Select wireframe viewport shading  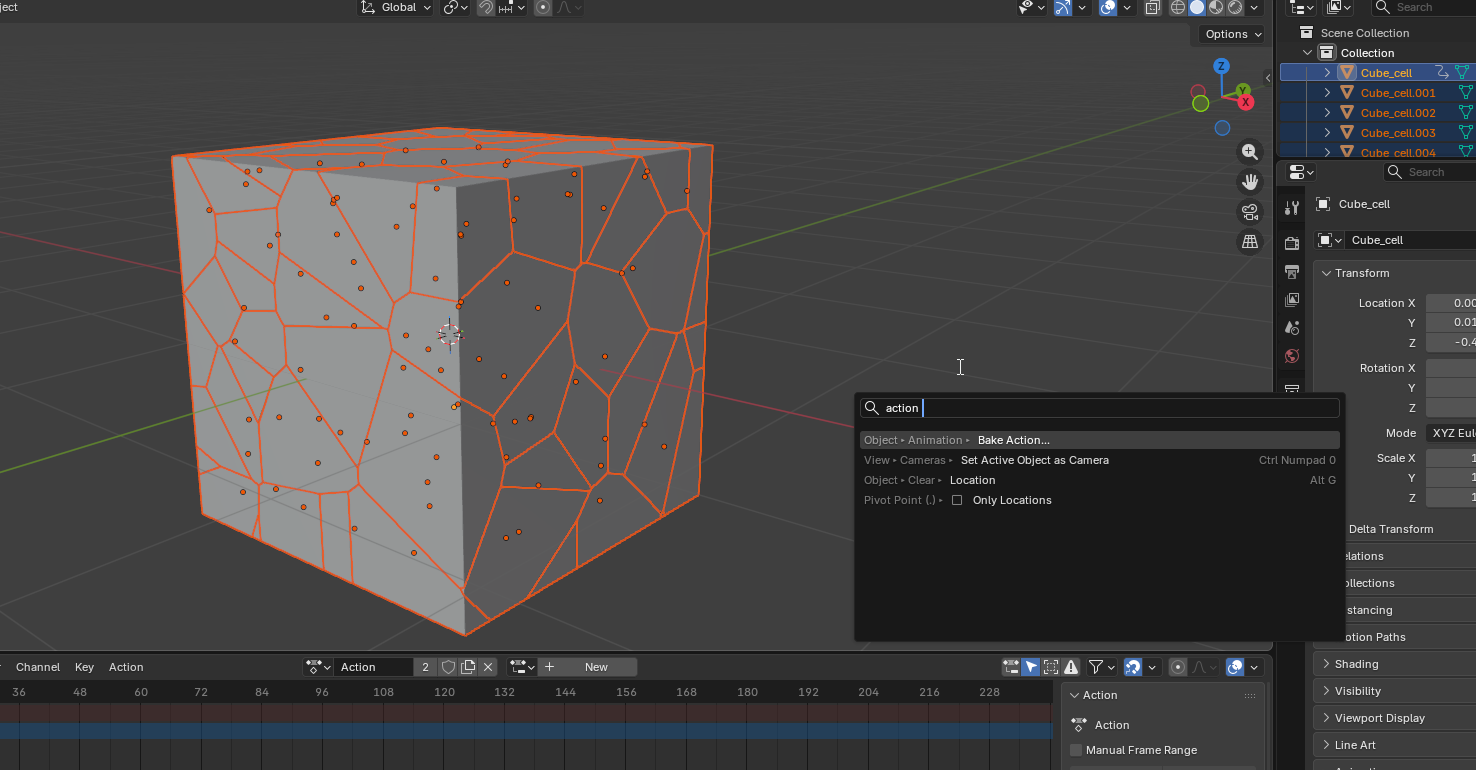pos(1177,7)
